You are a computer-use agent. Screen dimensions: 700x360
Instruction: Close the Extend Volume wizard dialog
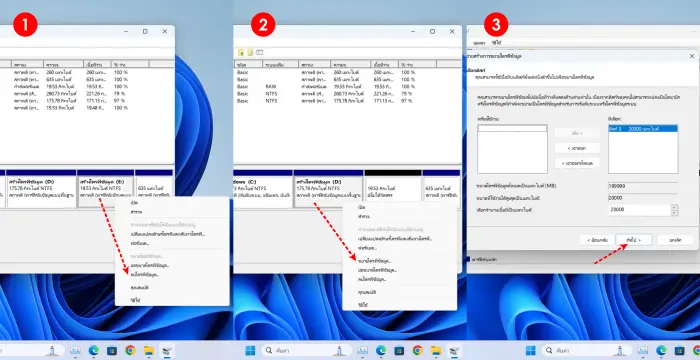coord(692,56)
